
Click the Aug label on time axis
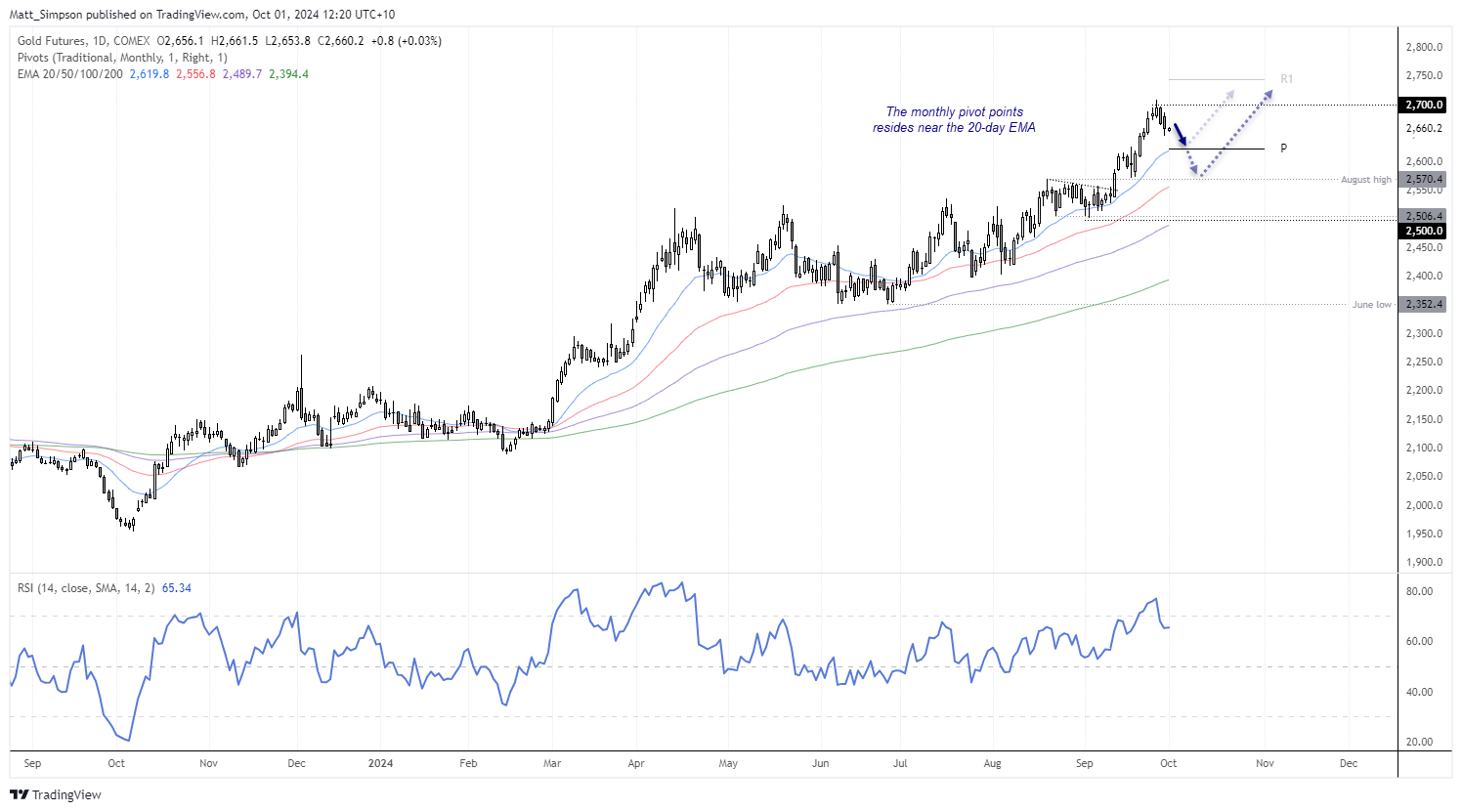(992, 763)
